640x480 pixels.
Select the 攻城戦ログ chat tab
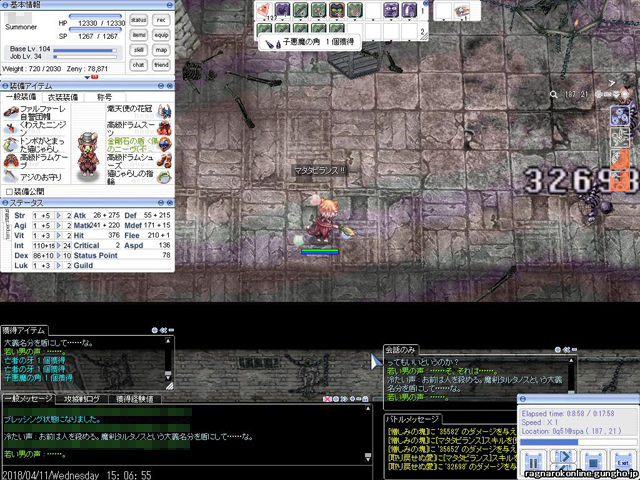pyautogui.click(x=82, y=399)
